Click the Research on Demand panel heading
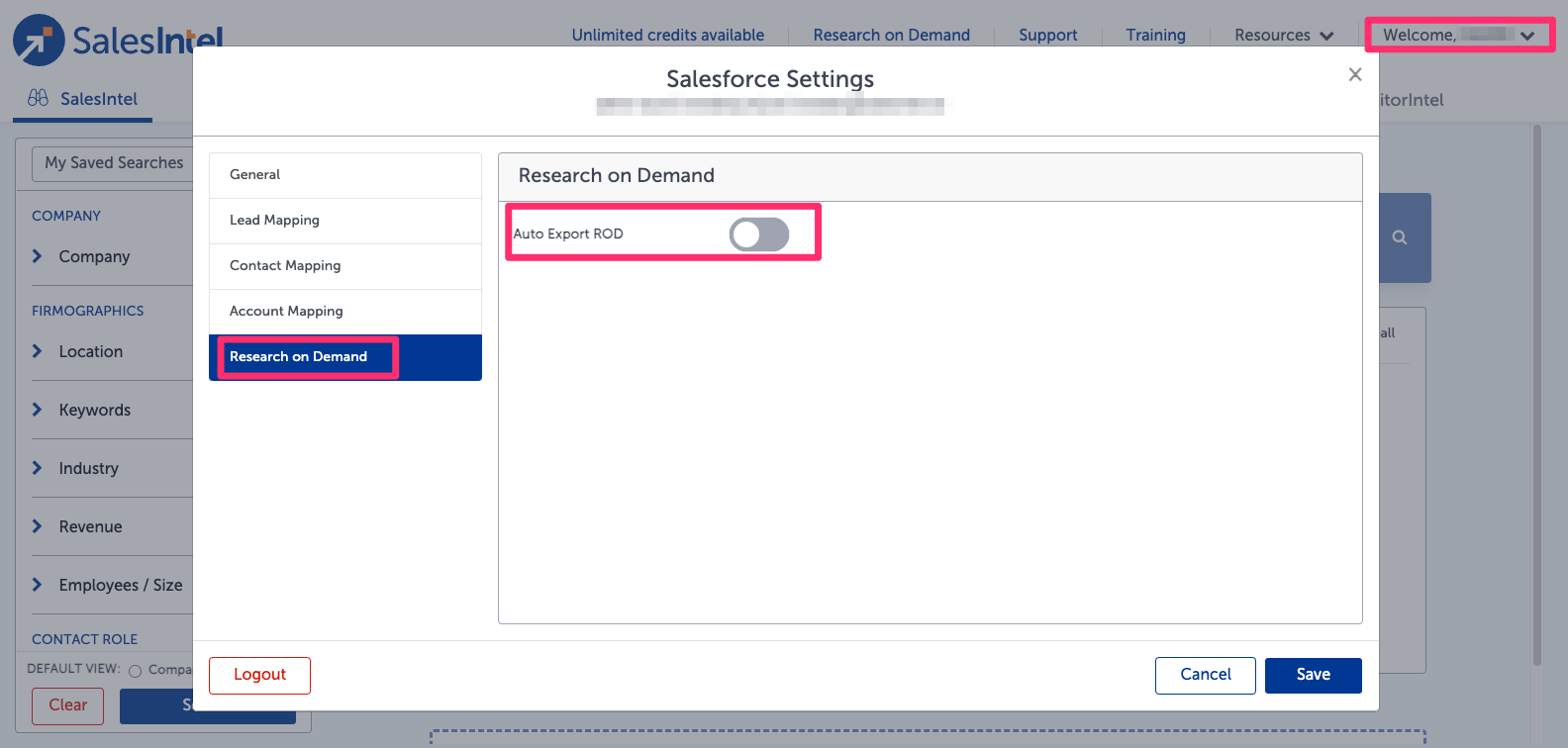Viewport: 1568px width, 748px height. (616, 176)
